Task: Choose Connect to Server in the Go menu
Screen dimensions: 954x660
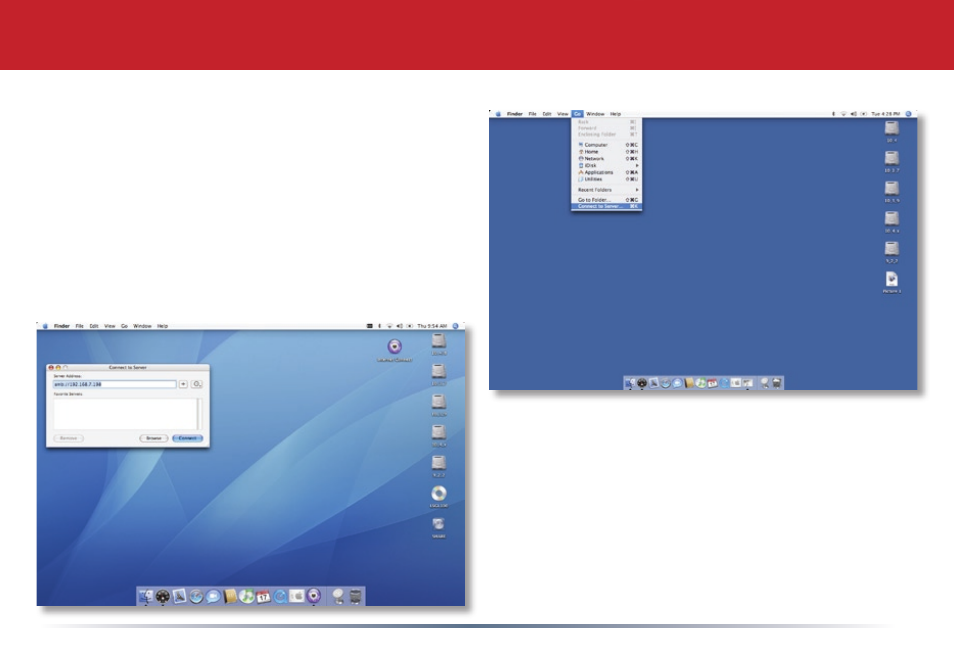Action: click(x=606, y=206)
